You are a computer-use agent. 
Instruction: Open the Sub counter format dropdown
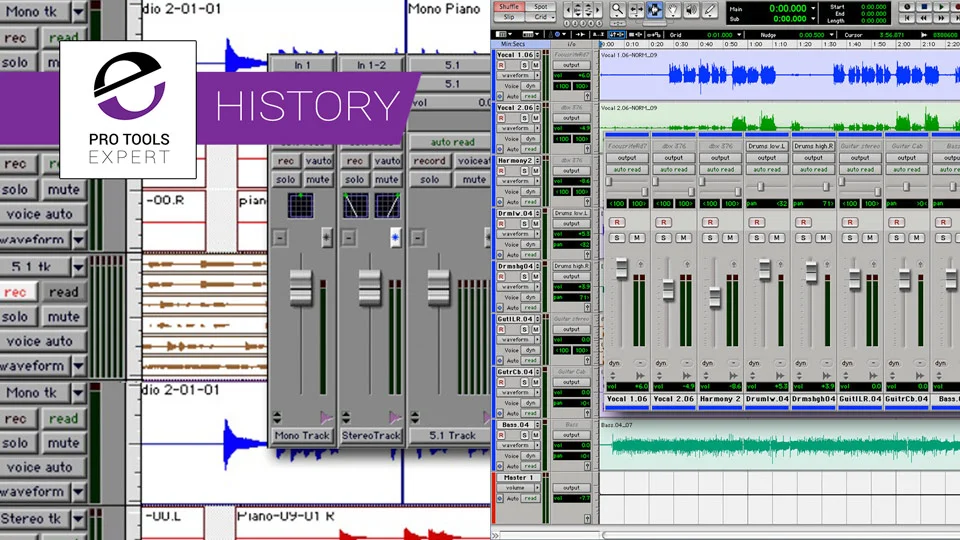tap(813, 19)
